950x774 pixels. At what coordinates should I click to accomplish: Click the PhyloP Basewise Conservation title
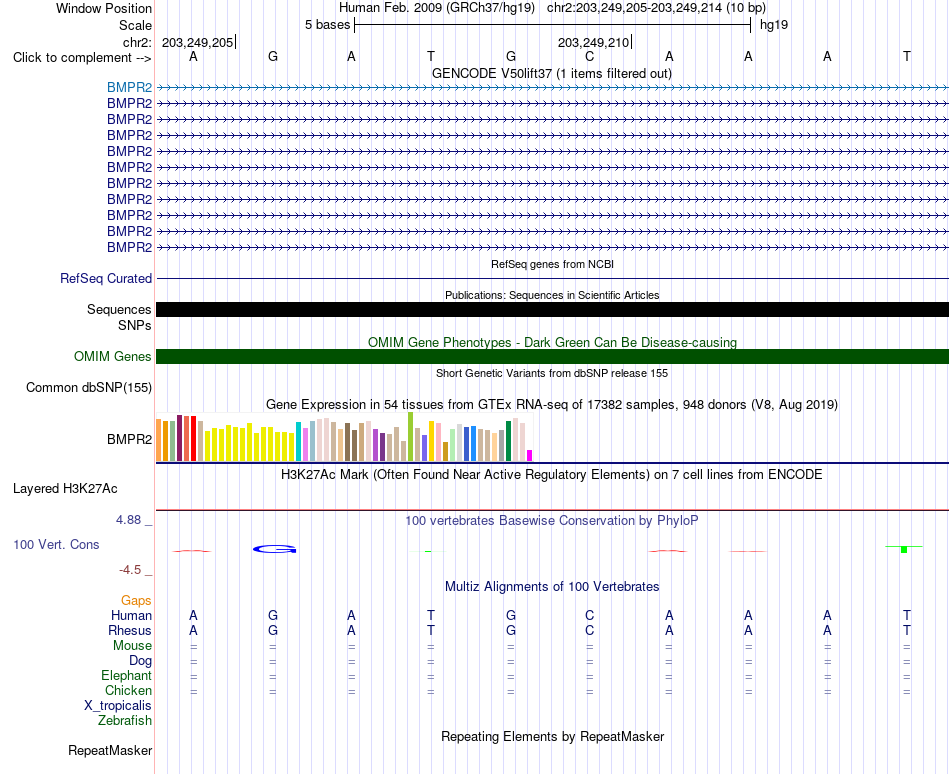tap(552, 520)
